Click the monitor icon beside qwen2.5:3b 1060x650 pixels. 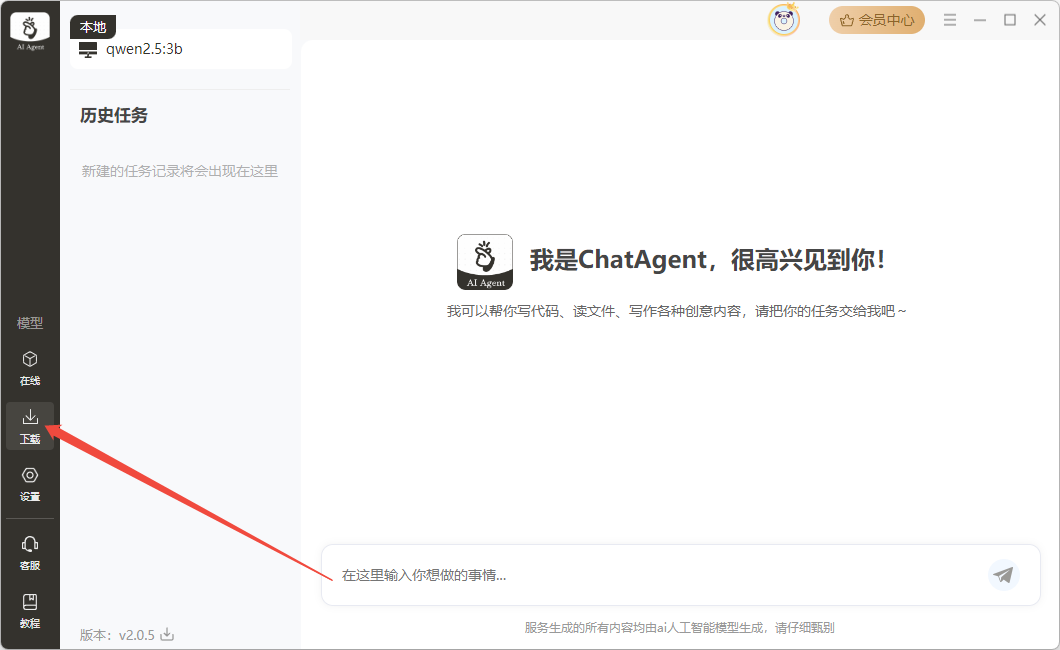(x=88, y=49)
